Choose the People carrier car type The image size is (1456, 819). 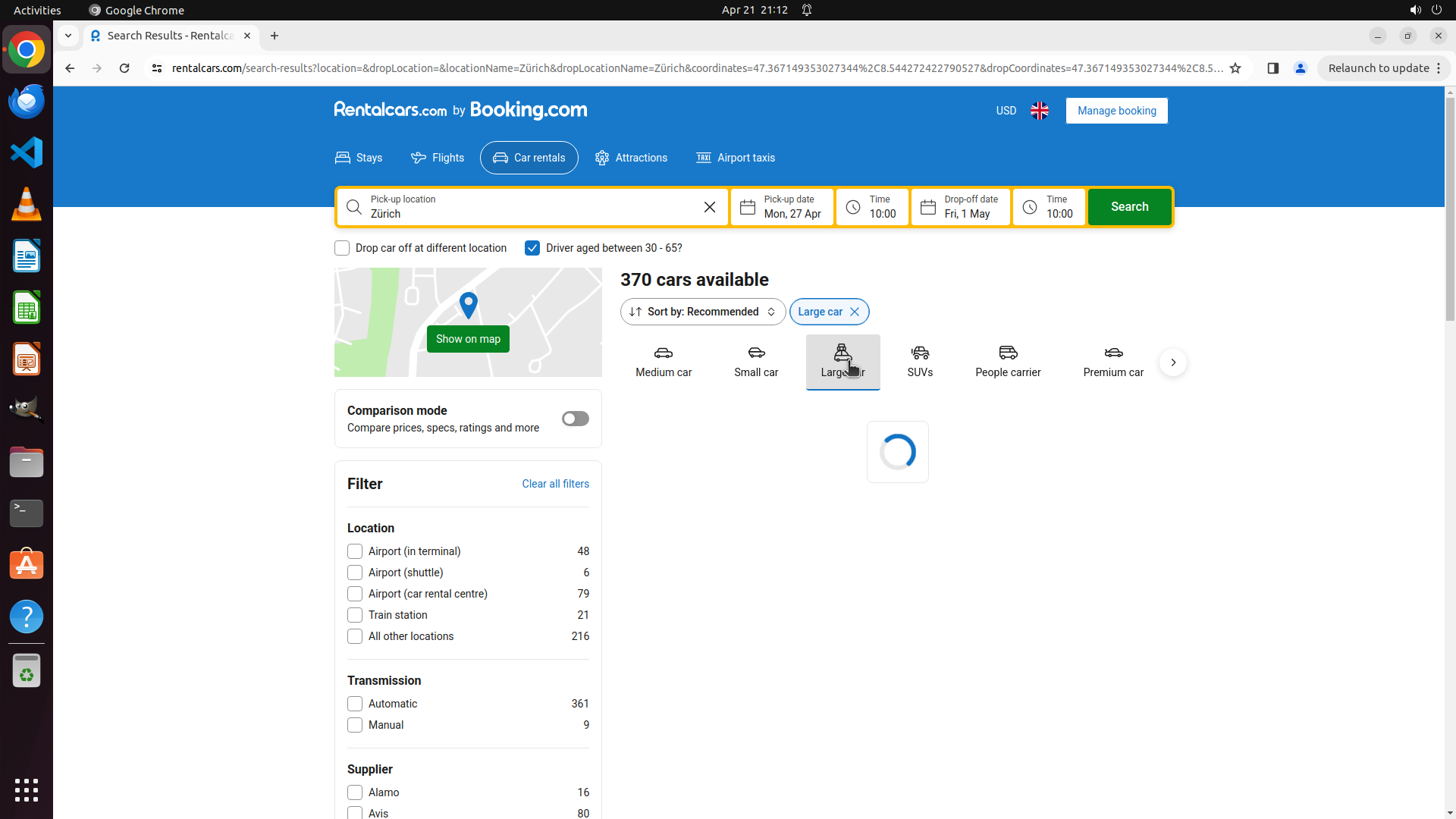[x=1008, y=361]
